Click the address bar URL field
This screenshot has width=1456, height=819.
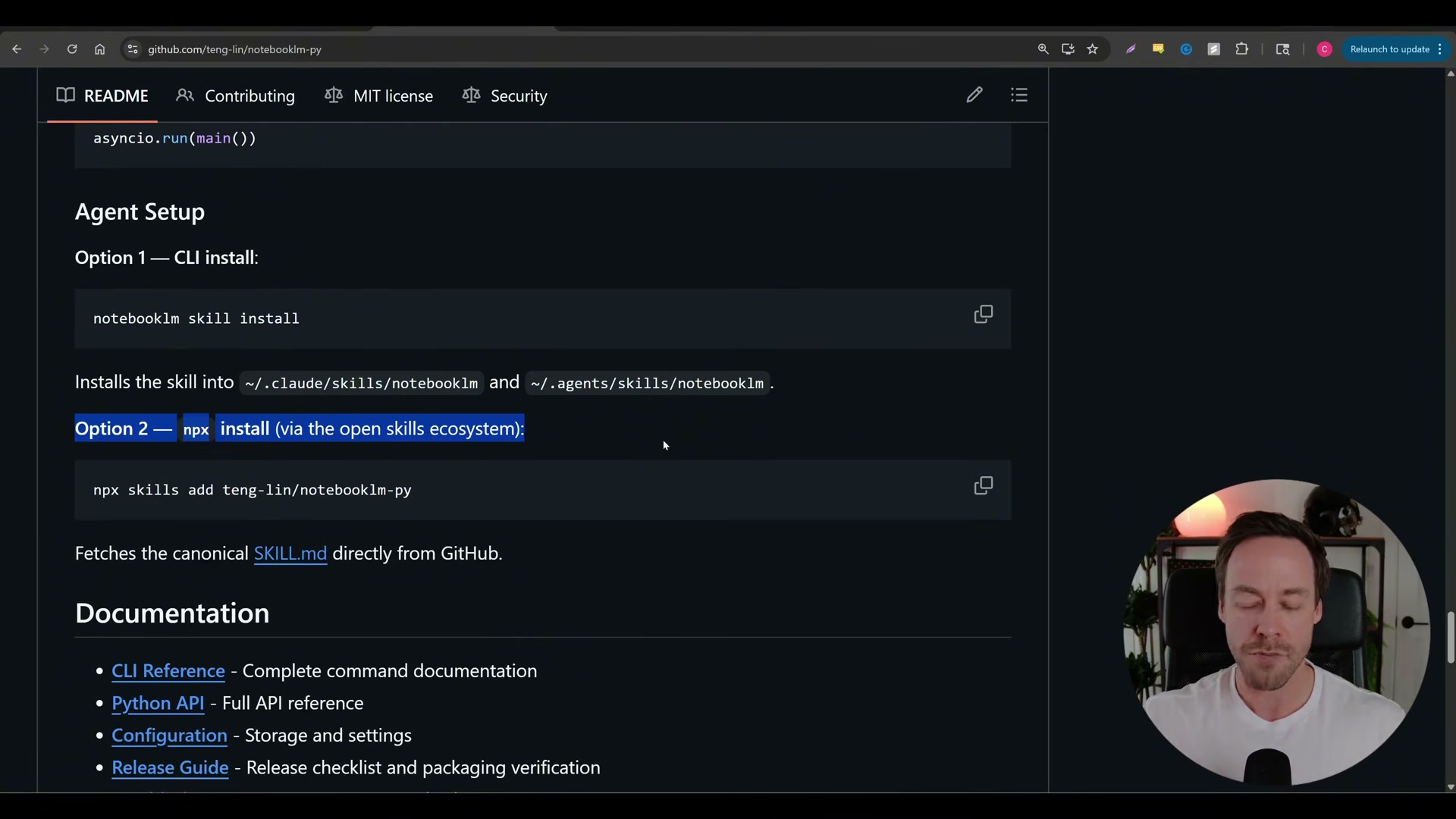[x=576, y=49]
